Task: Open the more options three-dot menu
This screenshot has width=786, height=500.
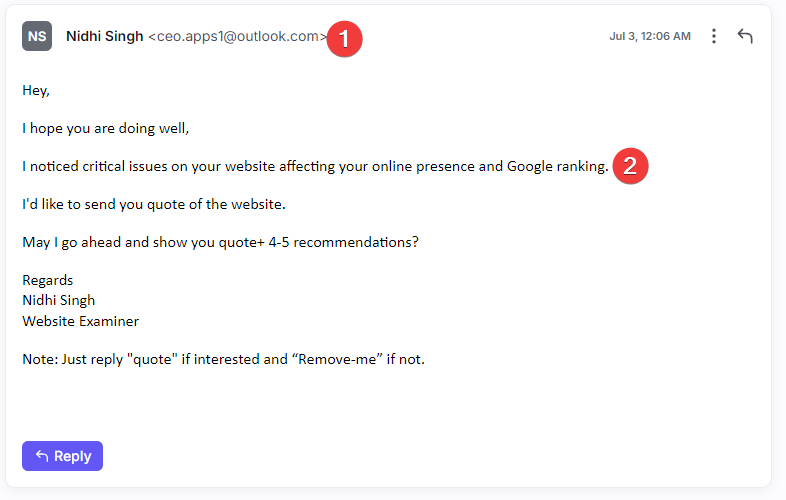Action: point(714,36)
